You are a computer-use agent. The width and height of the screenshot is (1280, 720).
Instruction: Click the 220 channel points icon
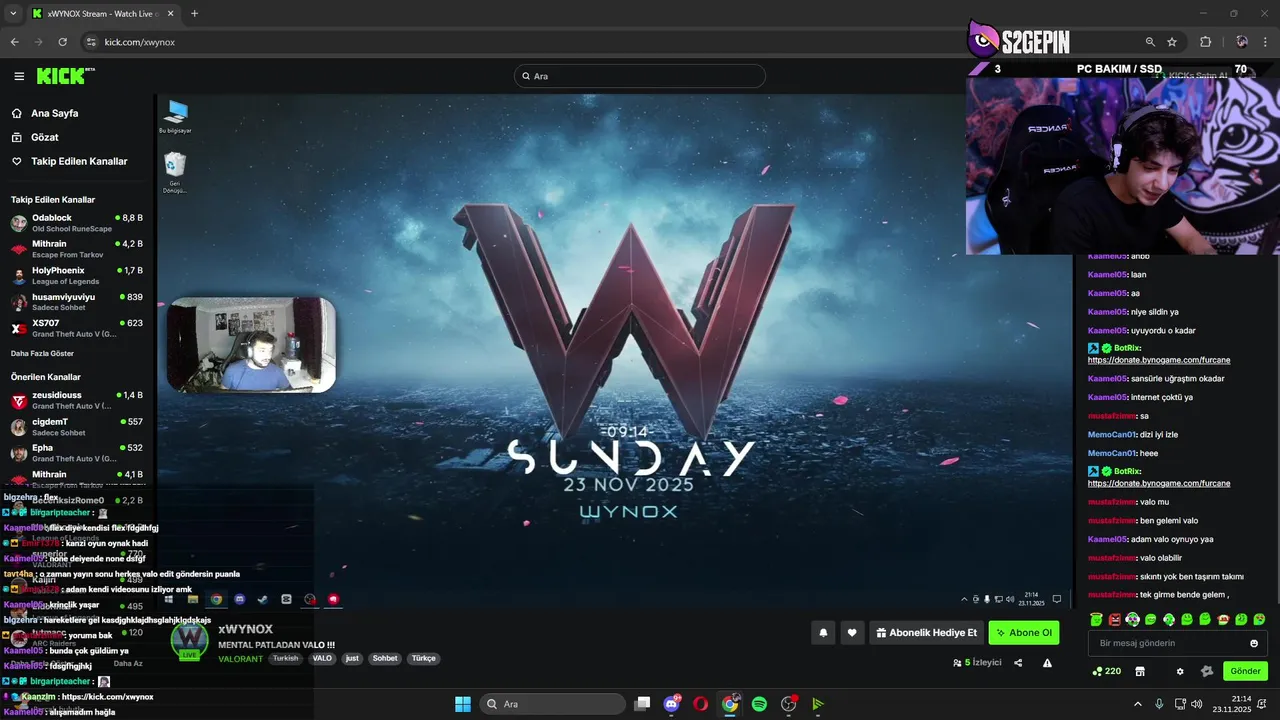(1106, 671)
